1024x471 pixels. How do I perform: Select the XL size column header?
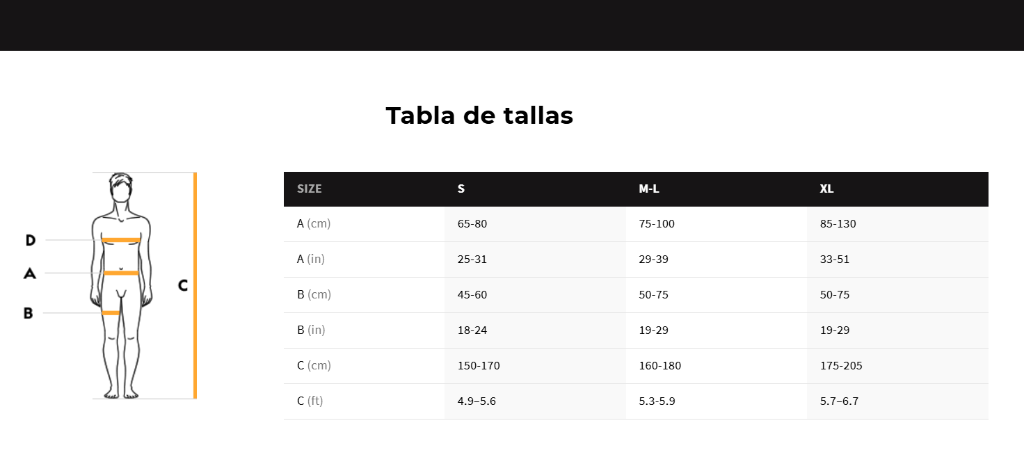pyautogui.click(x=827, y=189)
